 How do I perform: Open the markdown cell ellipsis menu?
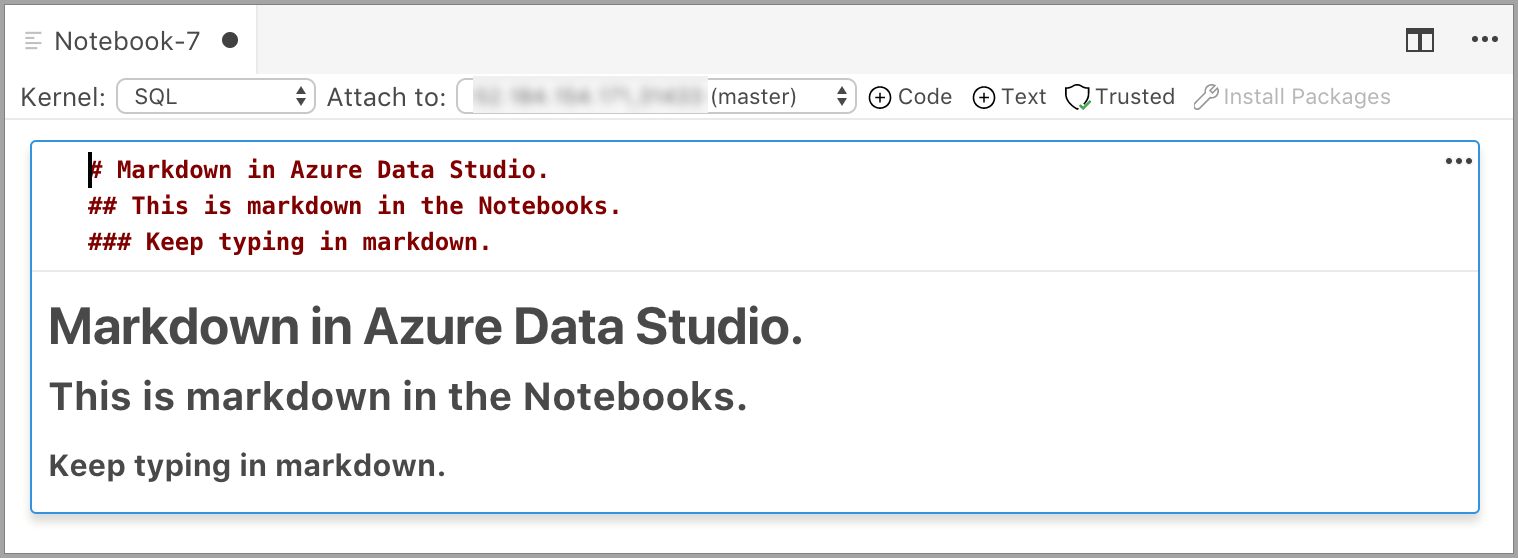click(x=1459, y=161)
